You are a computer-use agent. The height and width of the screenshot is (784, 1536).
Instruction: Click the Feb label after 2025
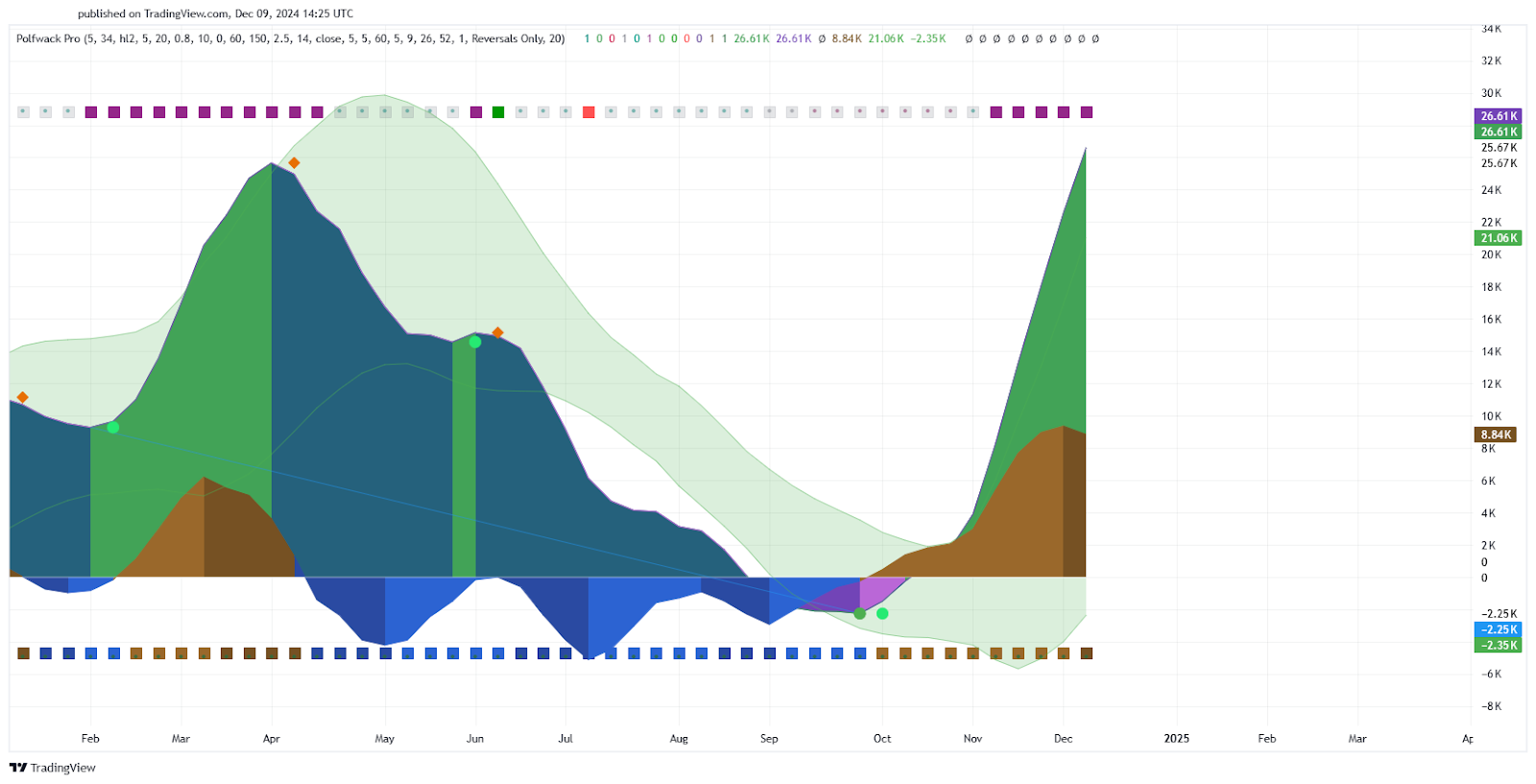point(1267,739)
